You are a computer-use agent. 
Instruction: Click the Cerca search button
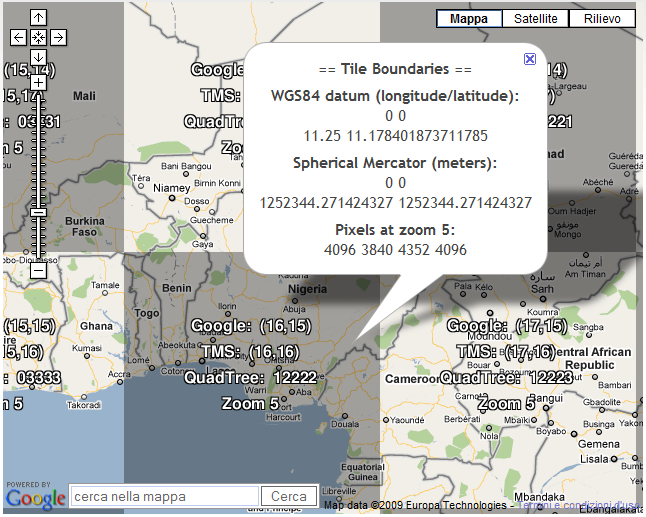coord(289,496)
